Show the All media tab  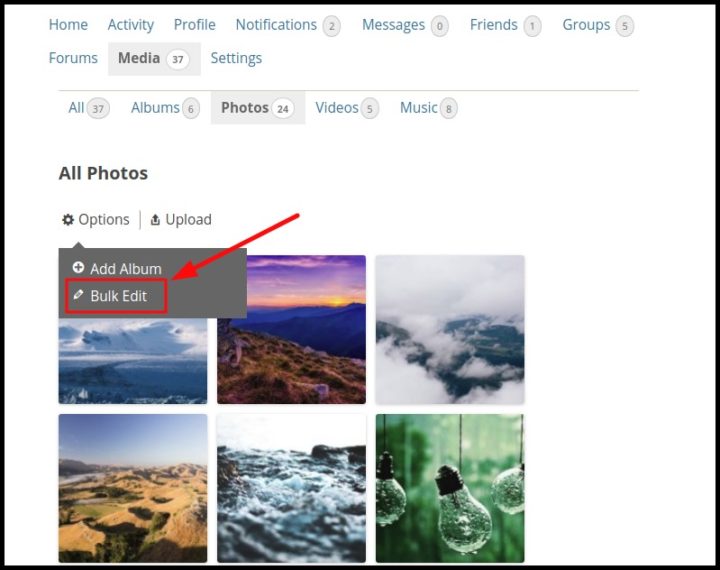(76, 108)
